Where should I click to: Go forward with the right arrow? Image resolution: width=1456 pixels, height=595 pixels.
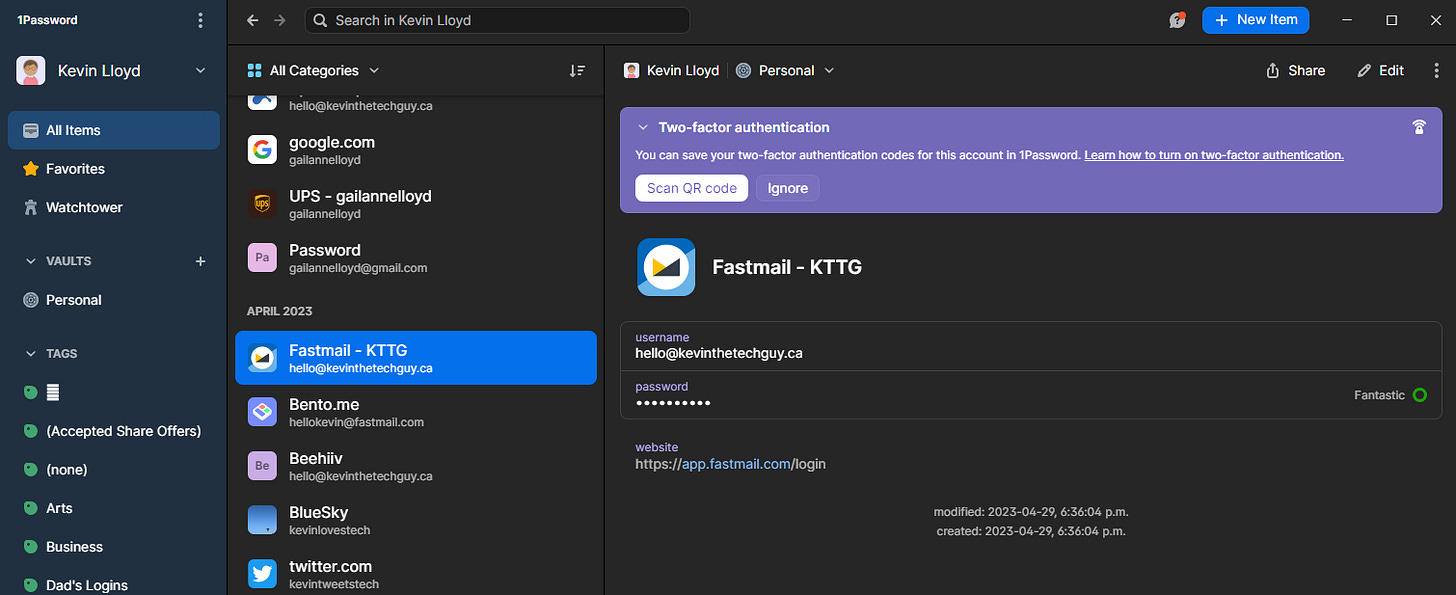[280, 20]
